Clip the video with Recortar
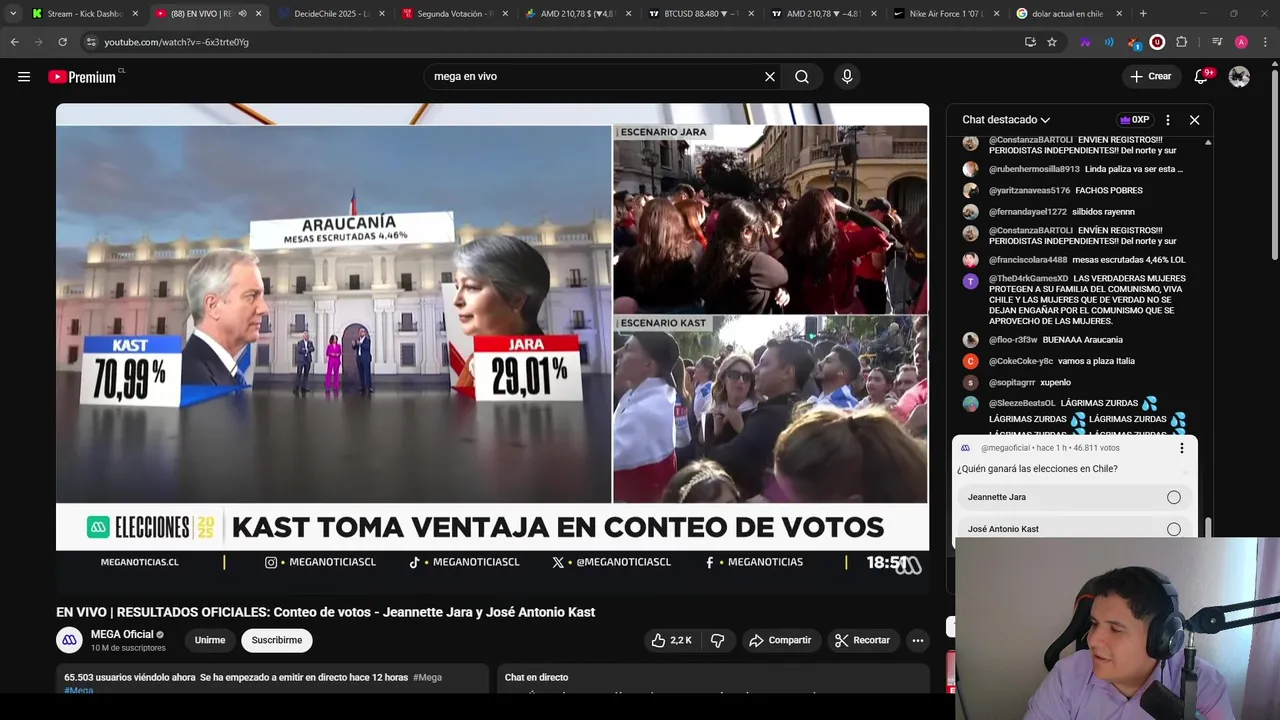The image size is (1280, 720). click(862, 640)
